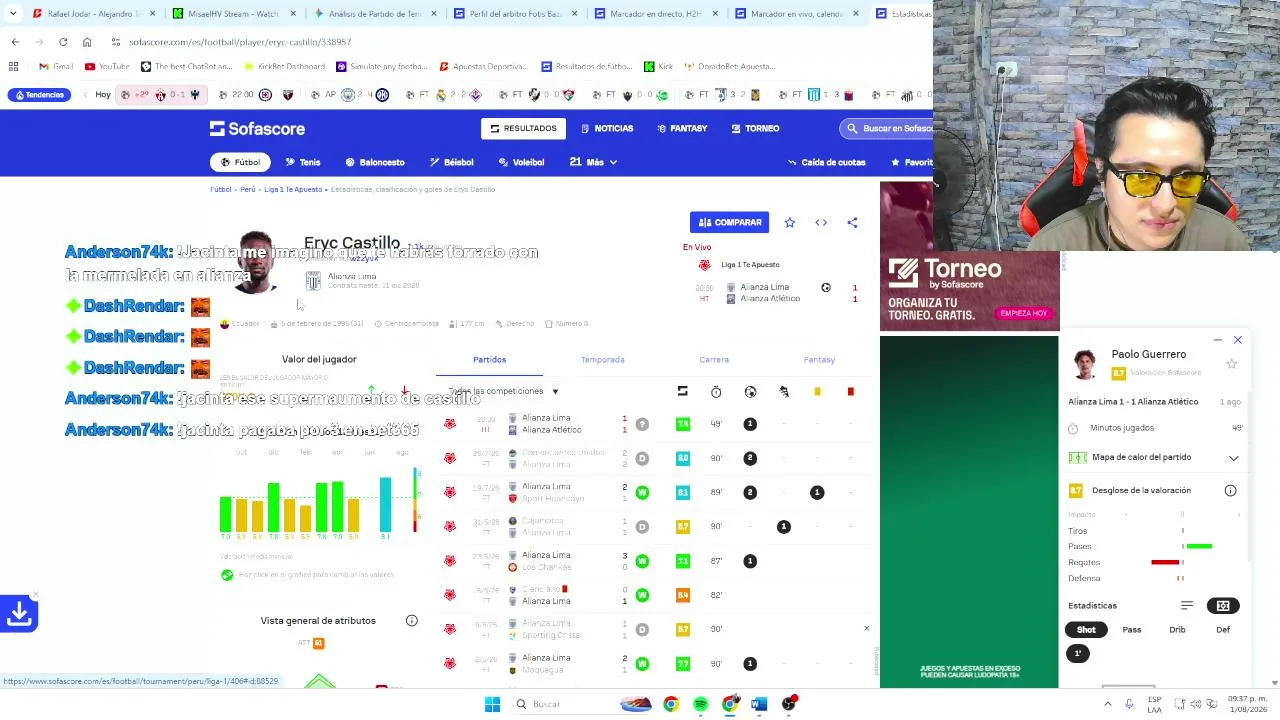Open the Partidos tab
The width and height of the screenshot is (1280, 720).
489,360
